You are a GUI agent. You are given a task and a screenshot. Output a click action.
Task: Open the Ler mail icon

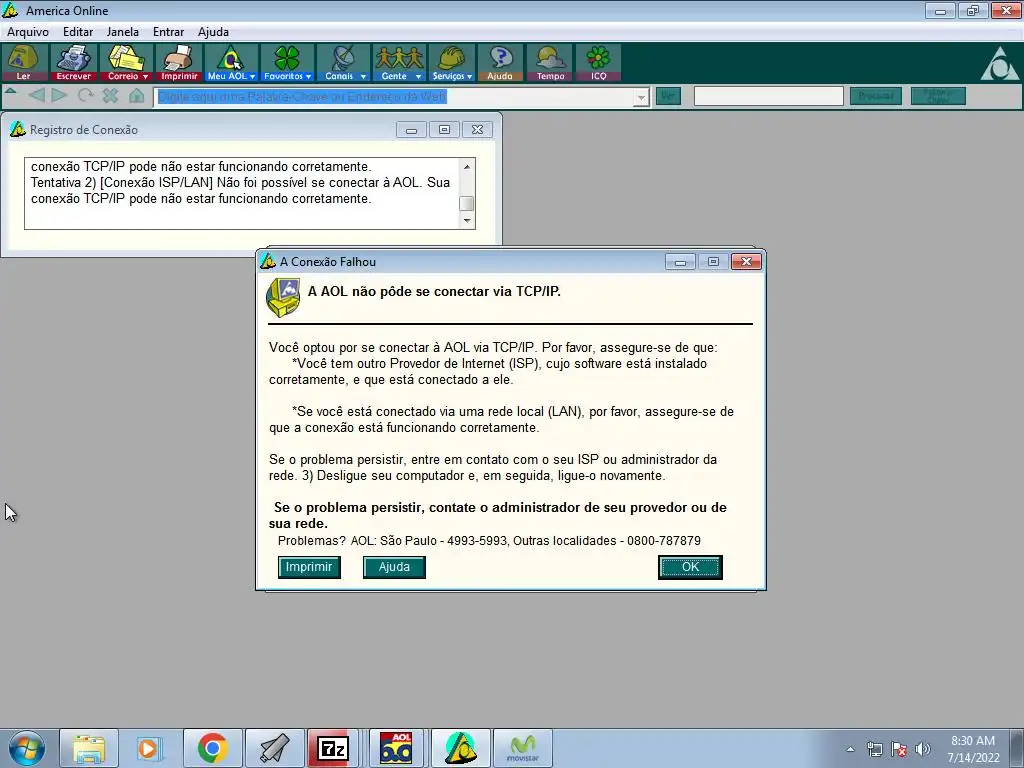point(24,63)
